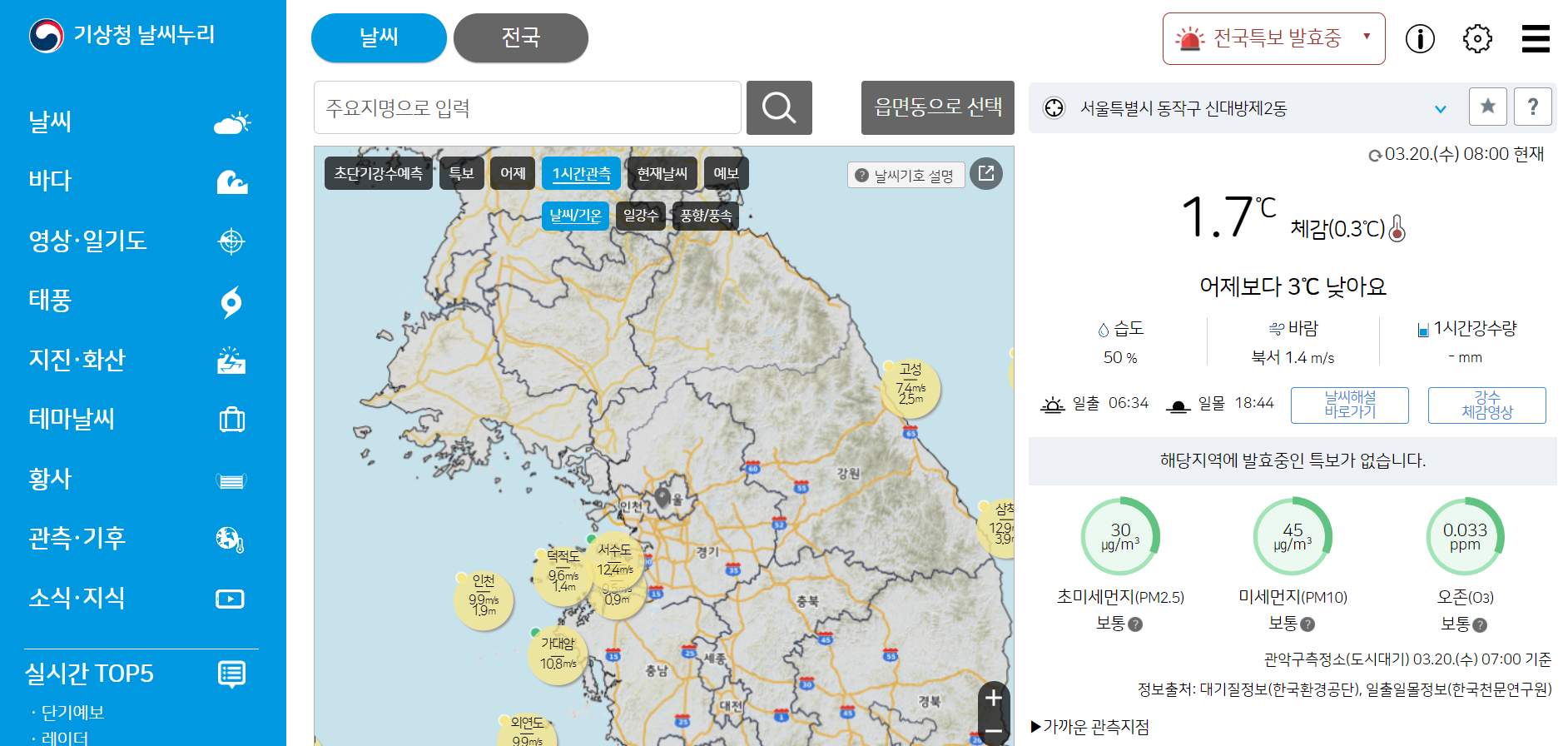
Task: Zoom in on the map
Action: [x=993, y=698]
